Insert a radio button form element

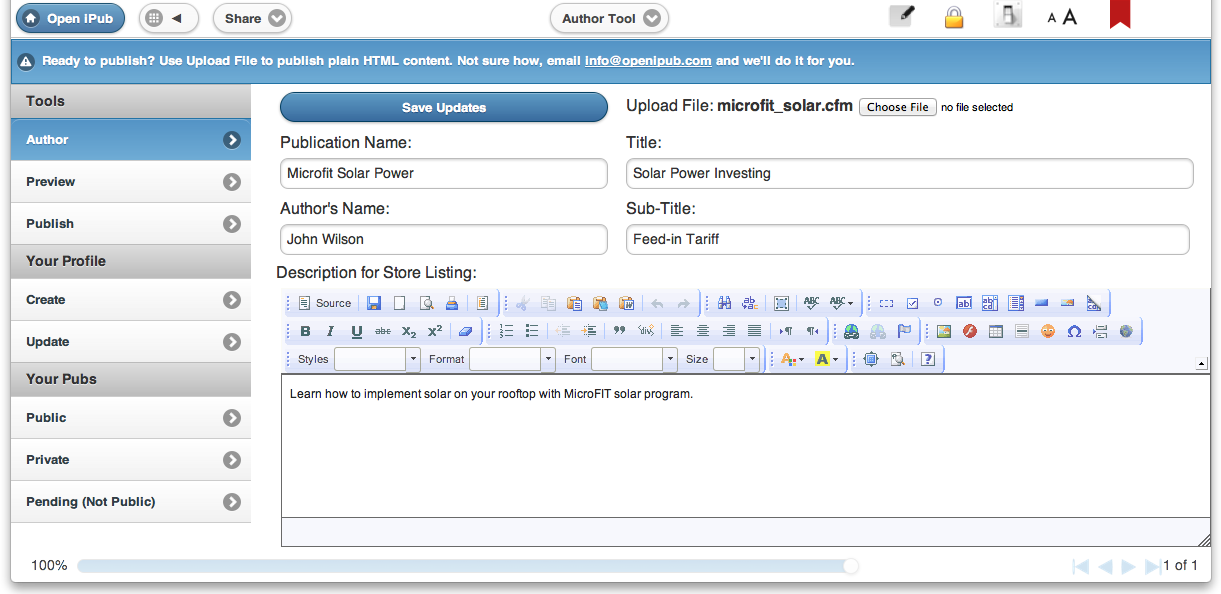point(938,303)
